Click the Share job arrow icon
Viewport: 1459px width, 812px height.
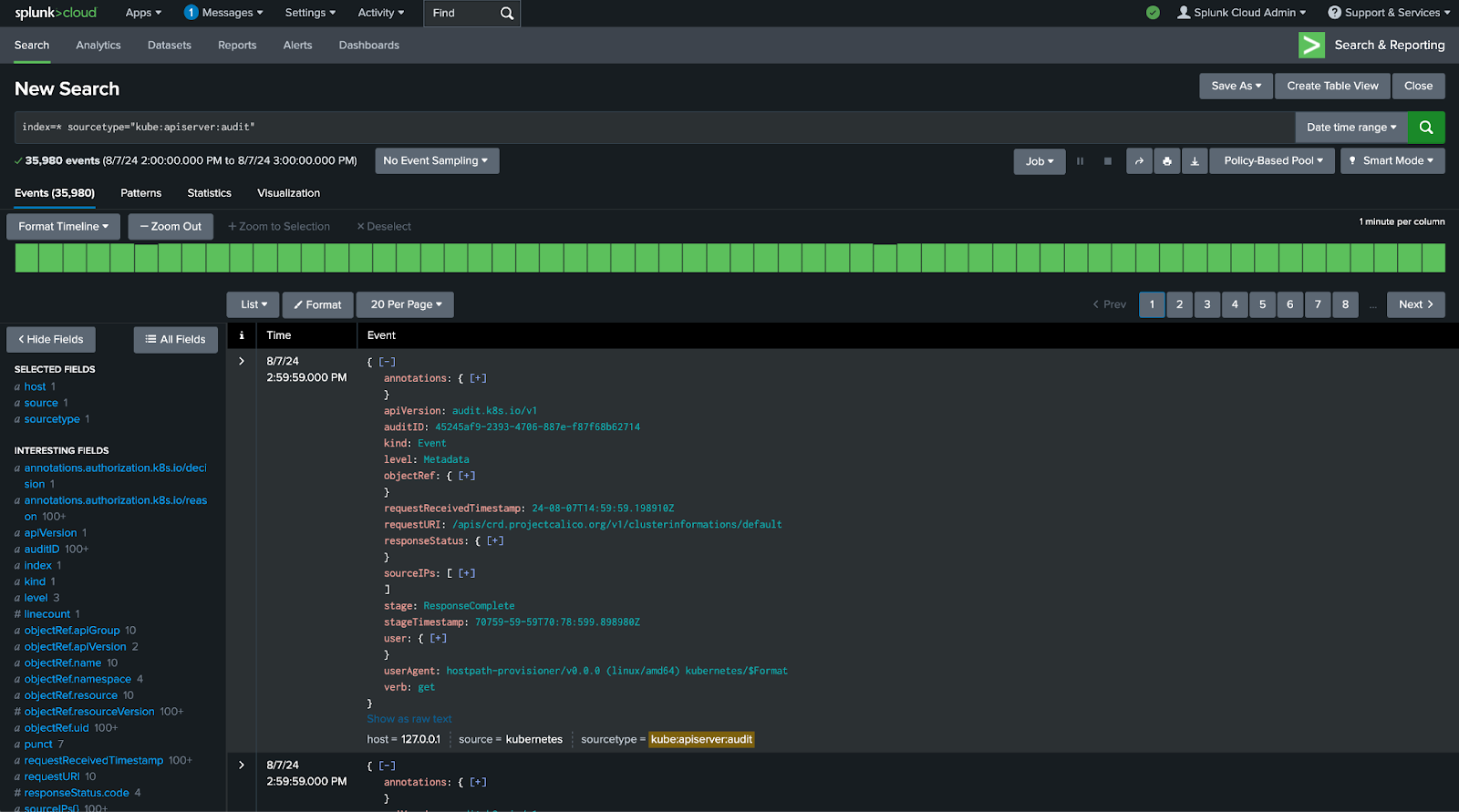(x=1139, y=161)
